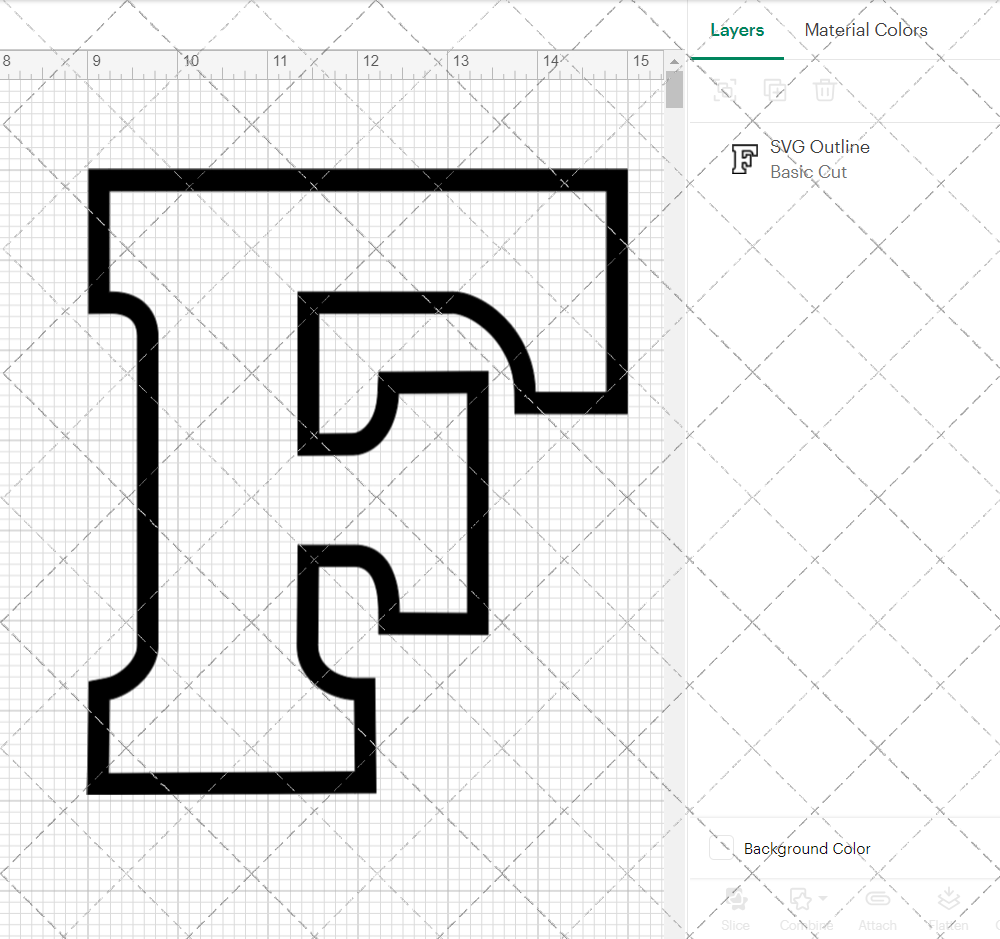Click the Basic Cut operation label
The image size is (1000, 939).
[808, 172]
